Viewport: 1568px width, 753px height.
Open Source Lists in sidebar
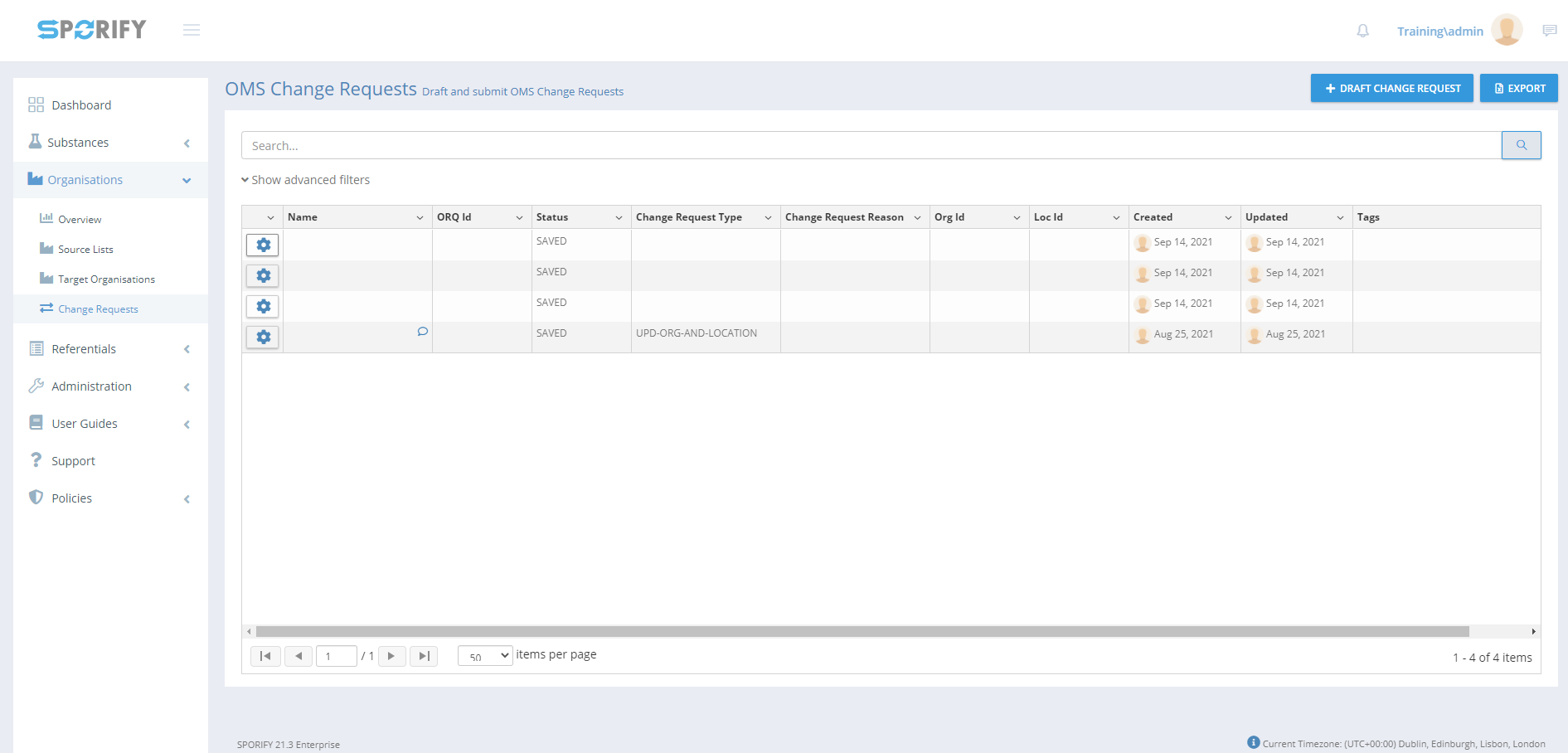pyautogui.click(x=85, y=250)
